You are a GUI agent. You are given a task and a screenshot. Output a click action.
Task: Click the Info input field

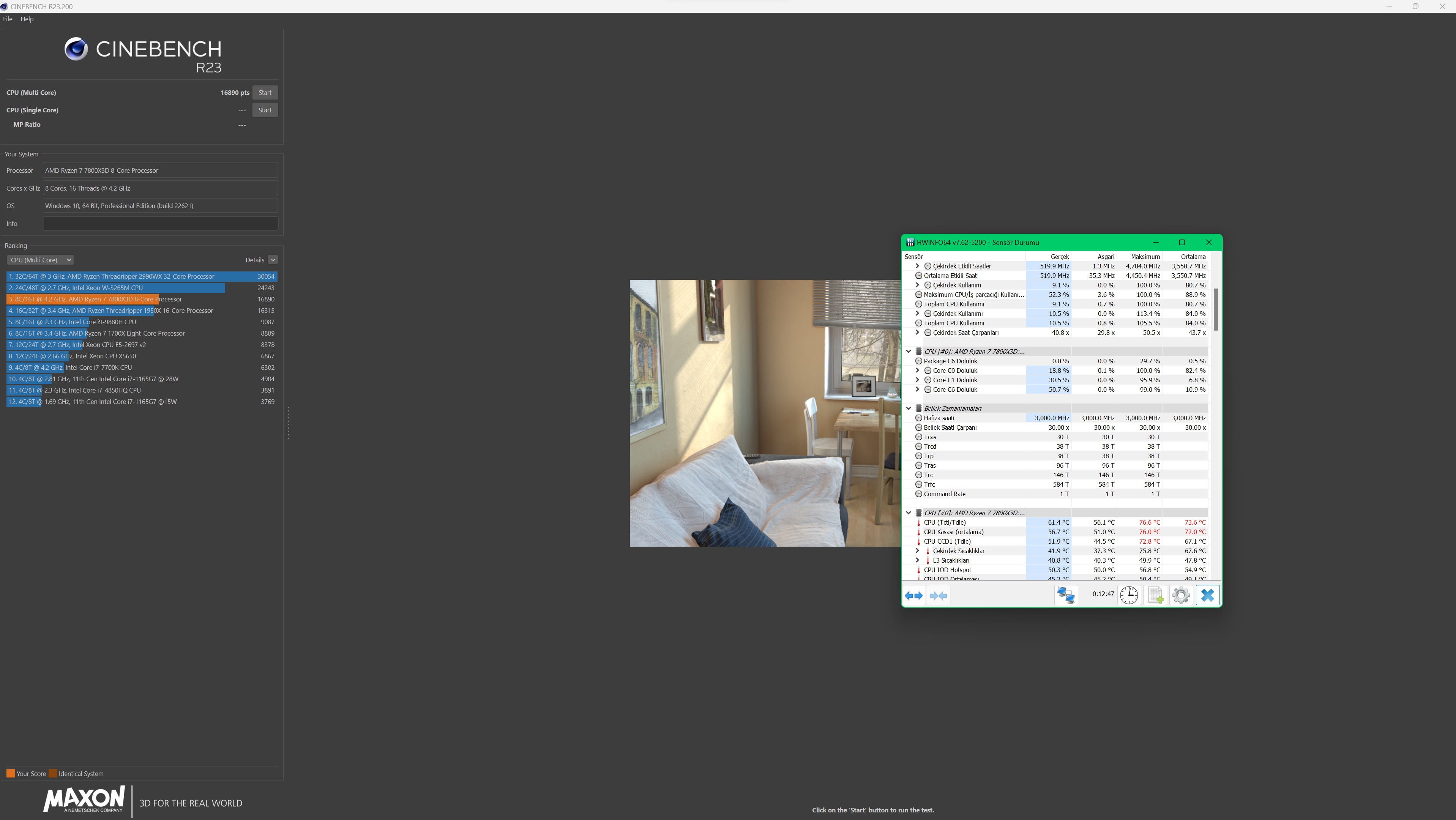pyautogui.click(x=161, y=224)
